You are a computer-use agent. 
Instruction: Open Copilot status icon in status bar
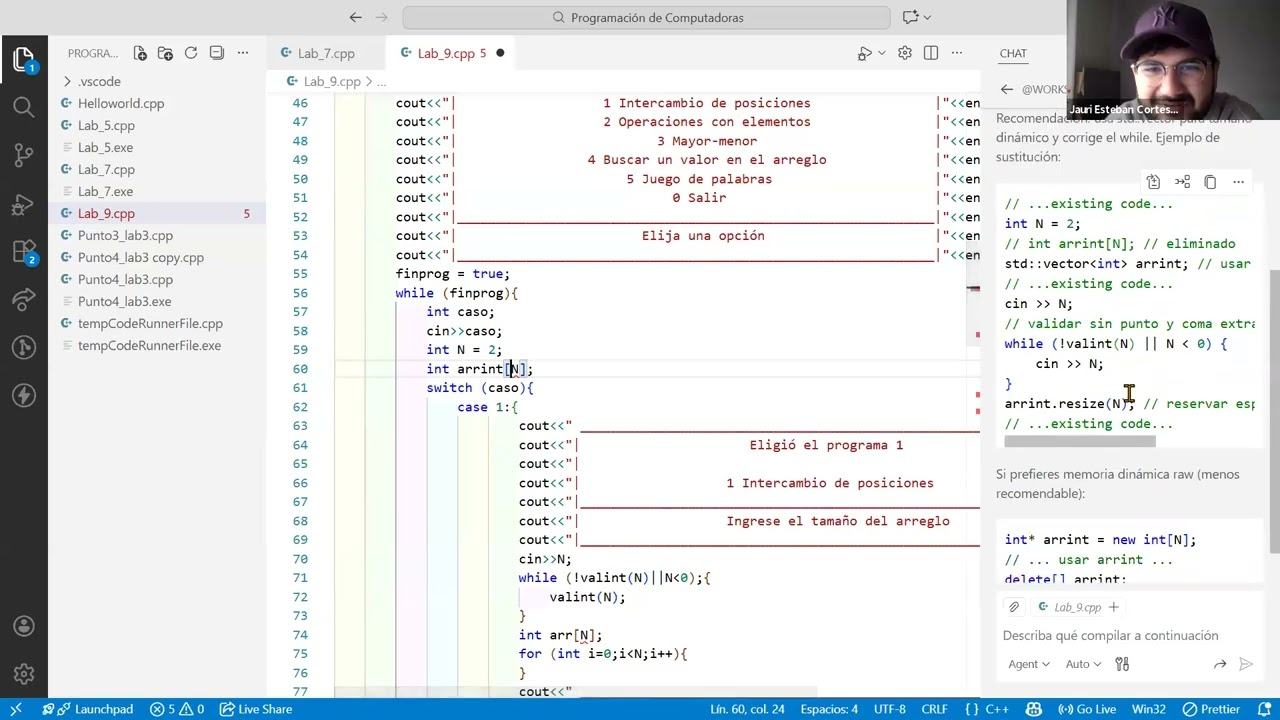pos(1034,709)
